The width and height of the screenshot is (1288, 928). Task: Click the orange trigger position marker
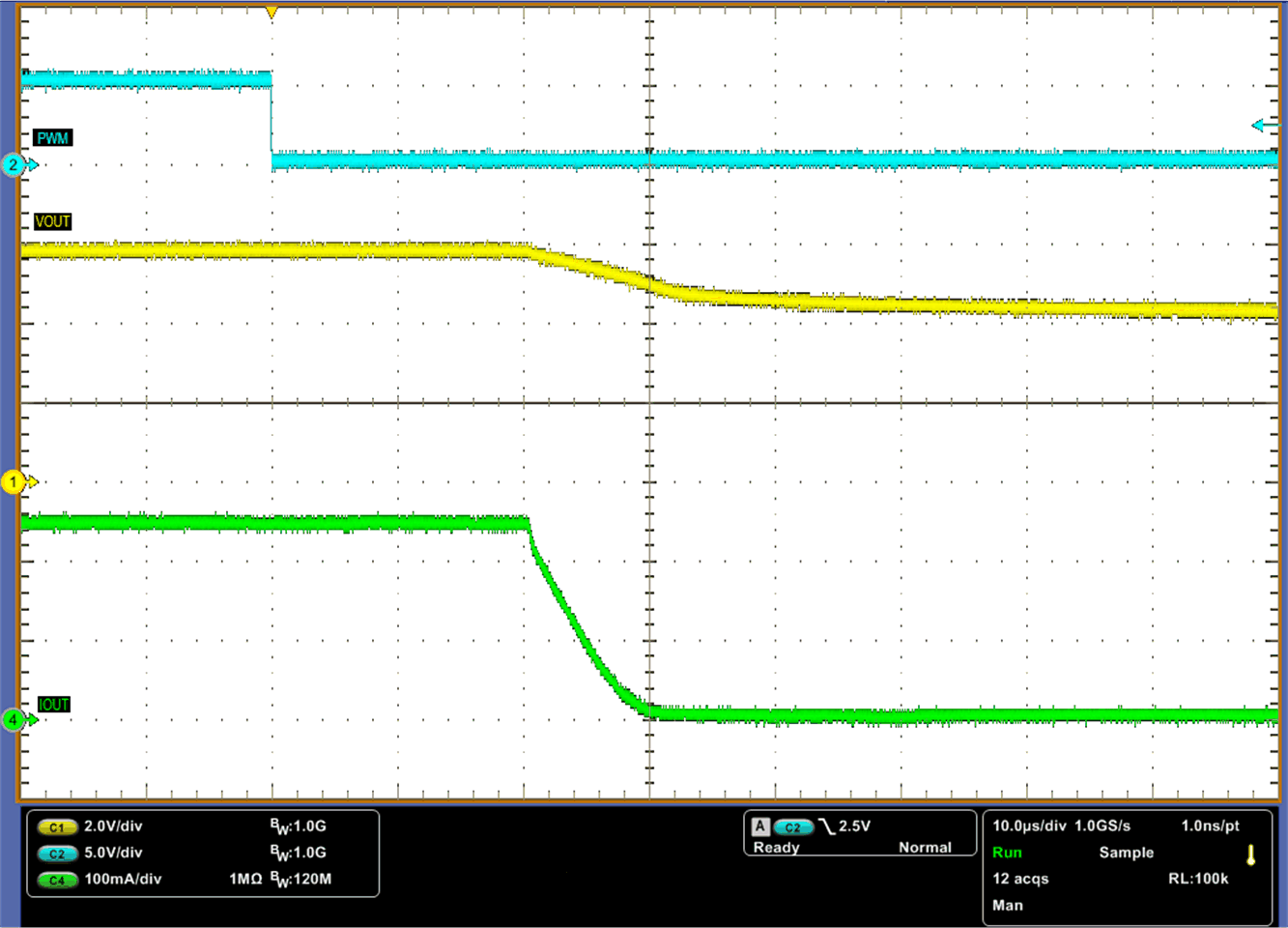(x=272, y=13)
